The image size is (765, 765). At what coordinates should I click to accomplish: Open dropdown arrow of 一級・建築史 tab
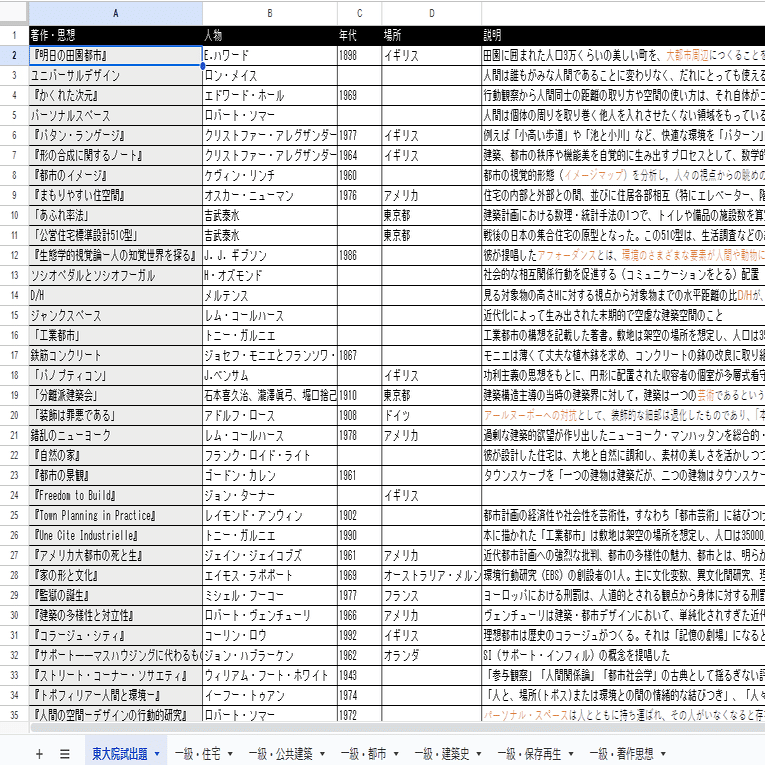pyautogui.click(x=479, y=754)
